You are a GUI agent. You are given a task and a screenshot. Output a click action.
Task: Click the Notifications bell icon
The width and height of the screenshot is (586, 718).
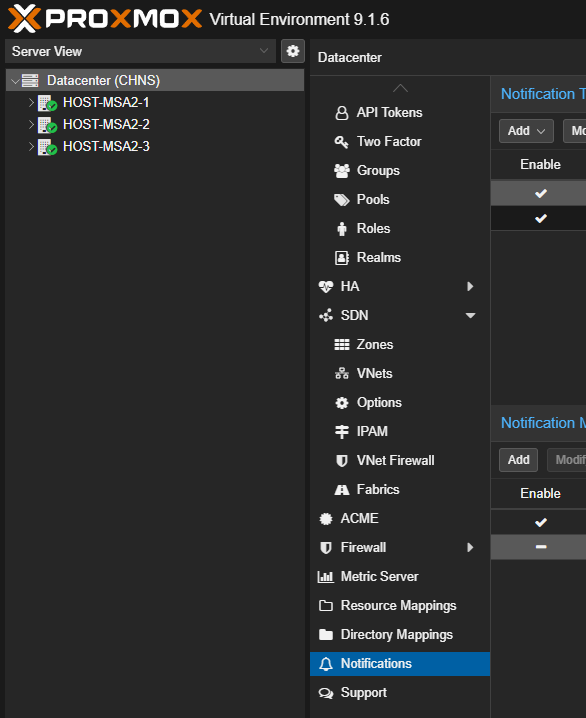click(326, 664)
